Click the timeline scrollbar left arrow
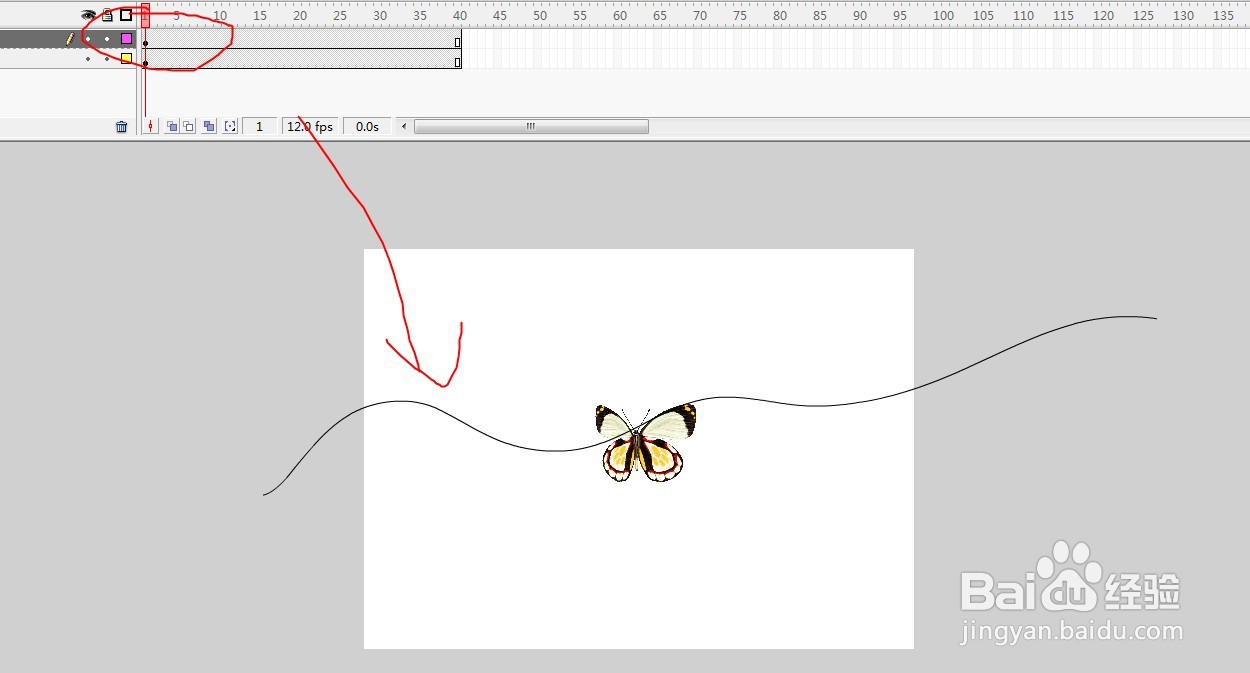 [404, 127]
